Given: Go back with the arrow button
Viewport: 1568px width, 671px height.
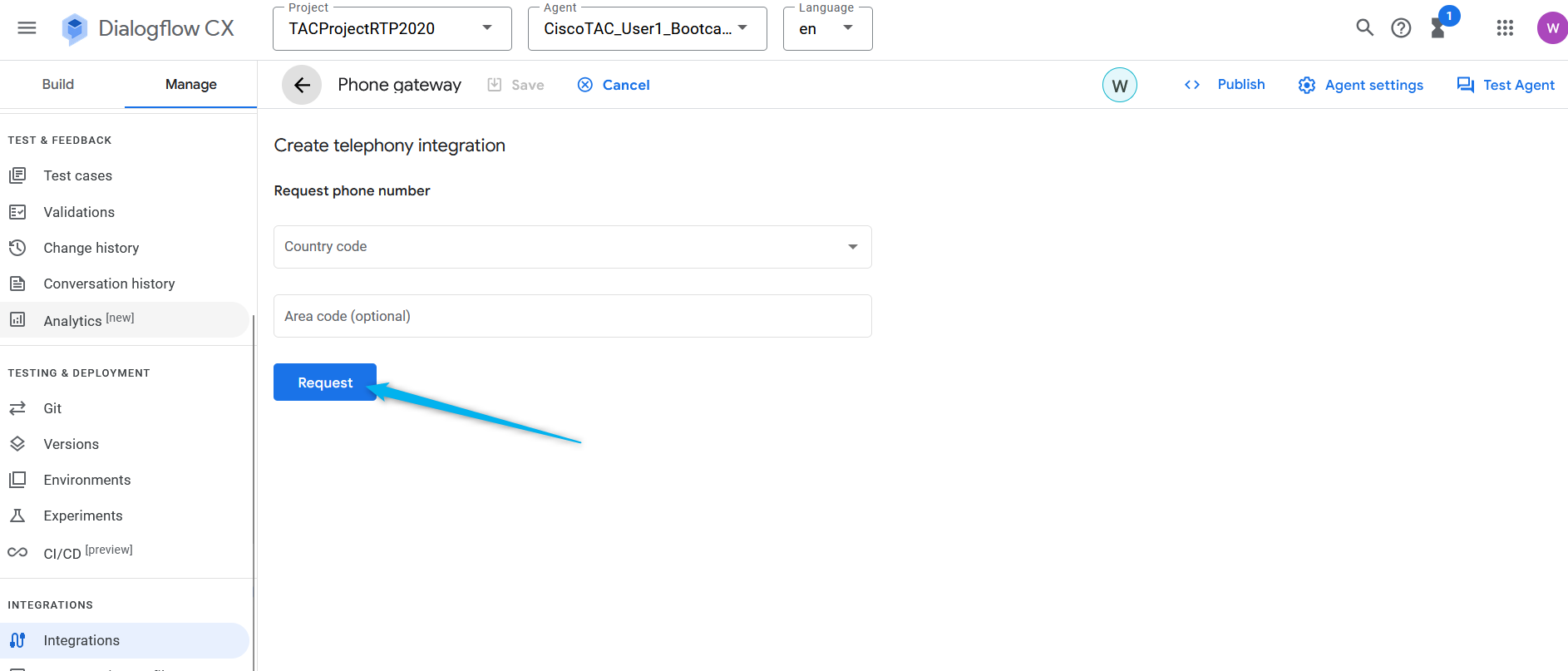Looking at the screenshot, I should (x=302, y=85).
